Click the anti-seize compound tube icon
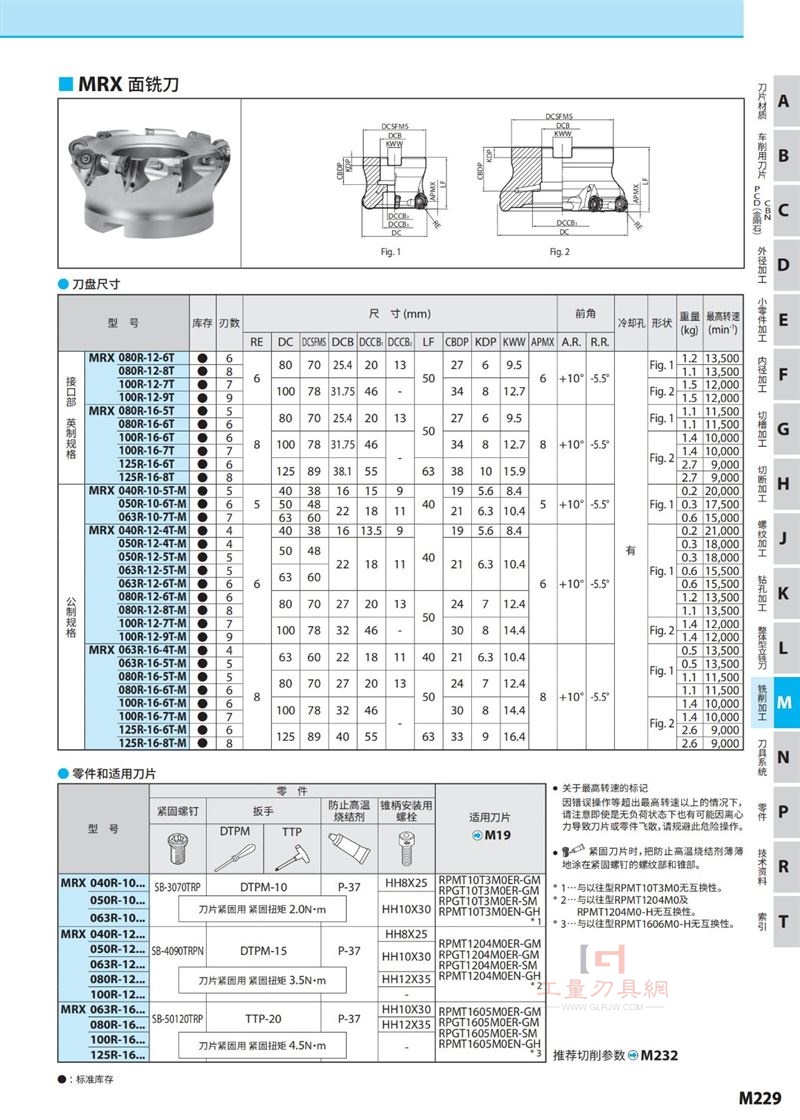This screenshot has width=800, height=1120. pyautogui.click(x=349, y=849)
